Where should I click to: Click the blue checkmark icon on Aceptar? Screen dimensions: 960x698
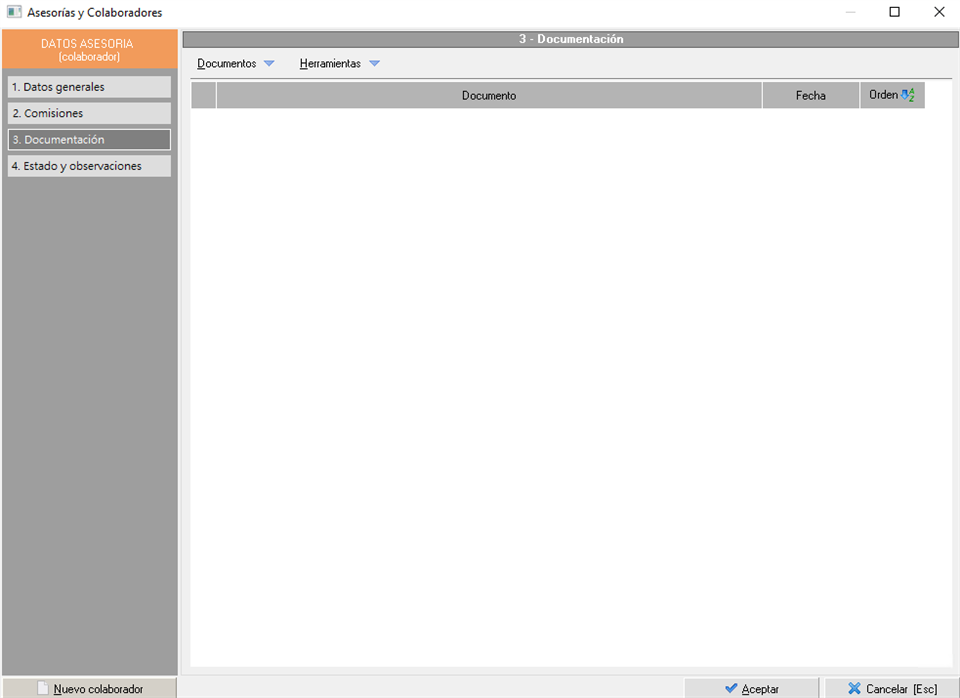731,688
